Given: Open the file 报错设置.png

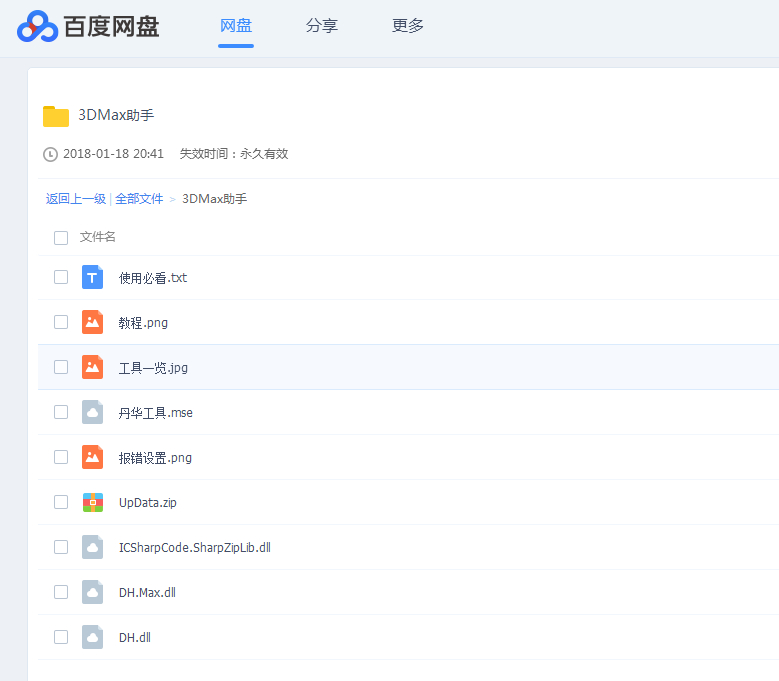Looking at the screenshot, I should point(155,458).
